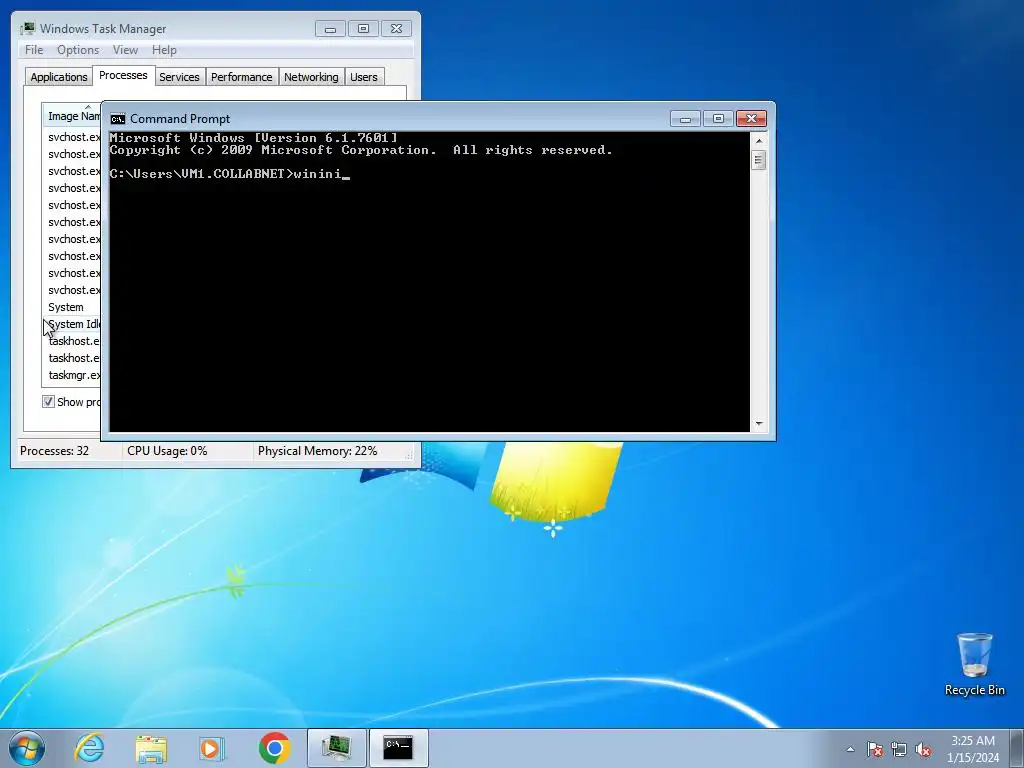Open the View menu in Task Manager
The image size is (1024, 768).
pyautogui.click(x=125, y=50)
